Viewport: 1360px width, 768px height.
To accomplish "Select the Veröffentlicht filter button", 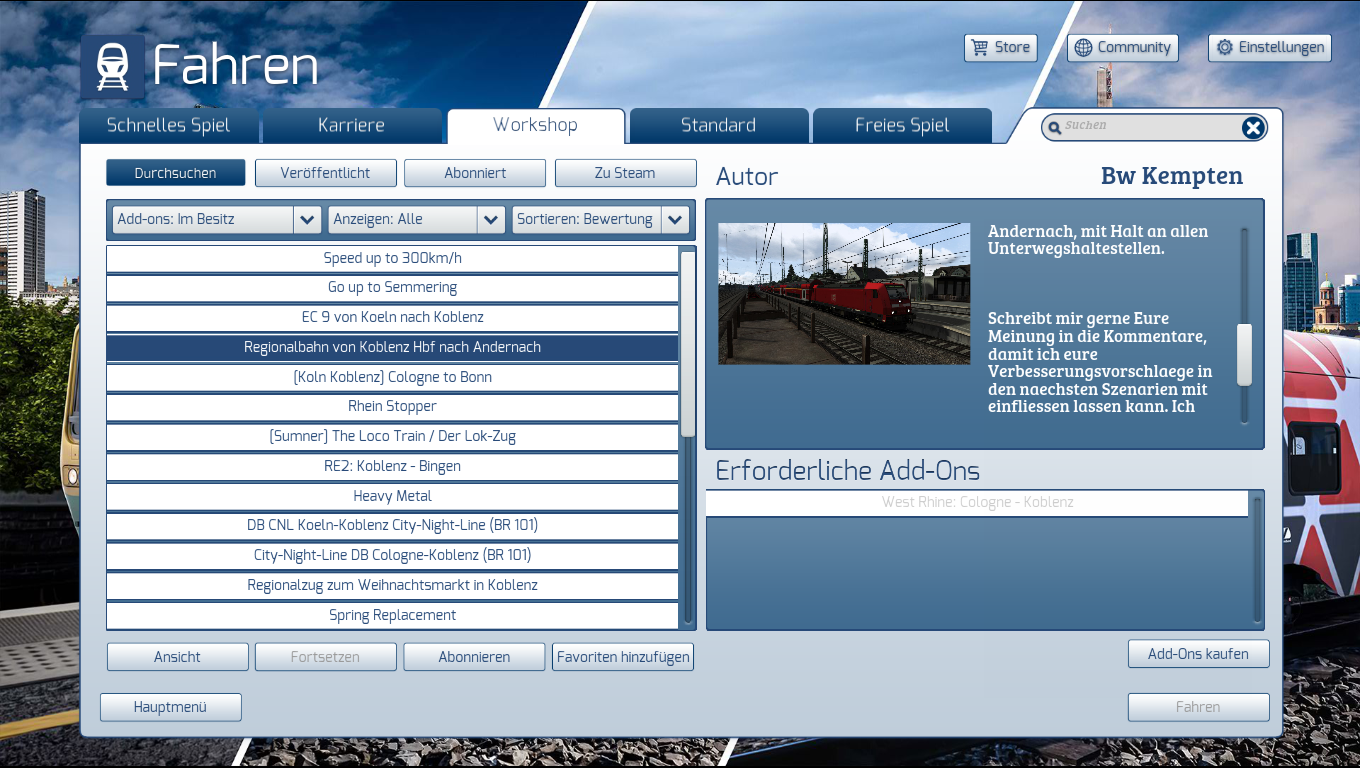I will 325,173.
